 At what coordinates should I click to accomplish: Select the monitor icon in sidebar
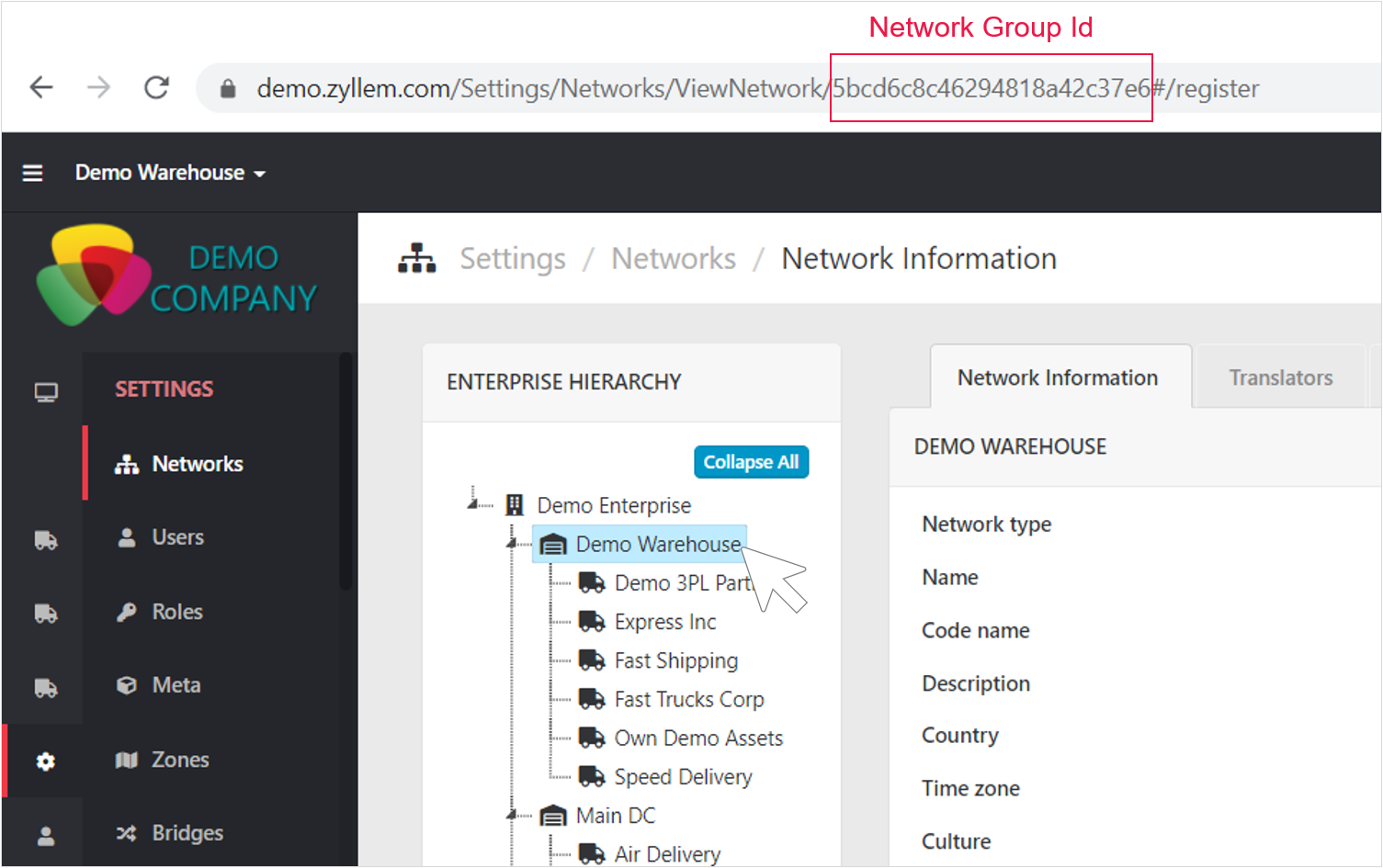[46, 393]
